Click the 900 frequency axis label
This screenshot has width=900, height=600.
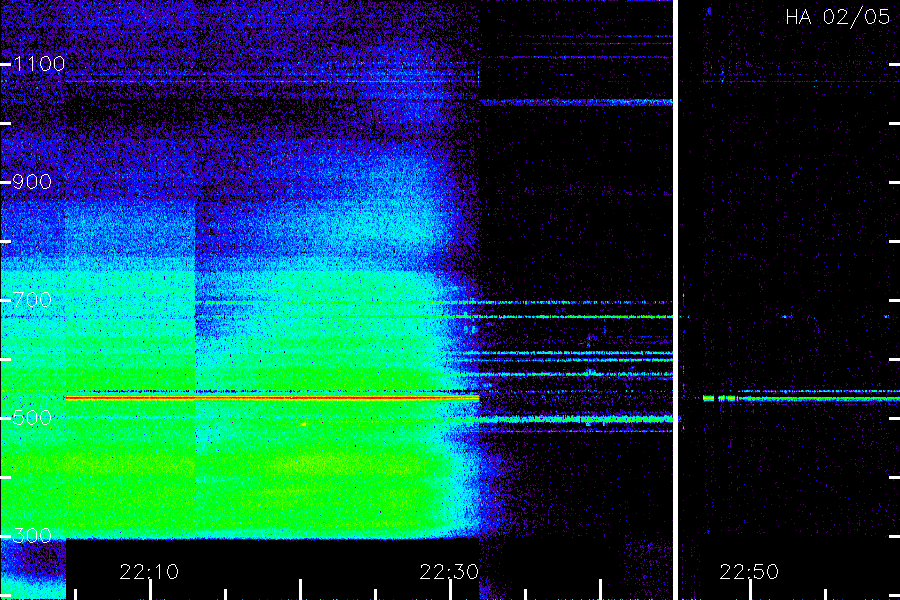32,182
